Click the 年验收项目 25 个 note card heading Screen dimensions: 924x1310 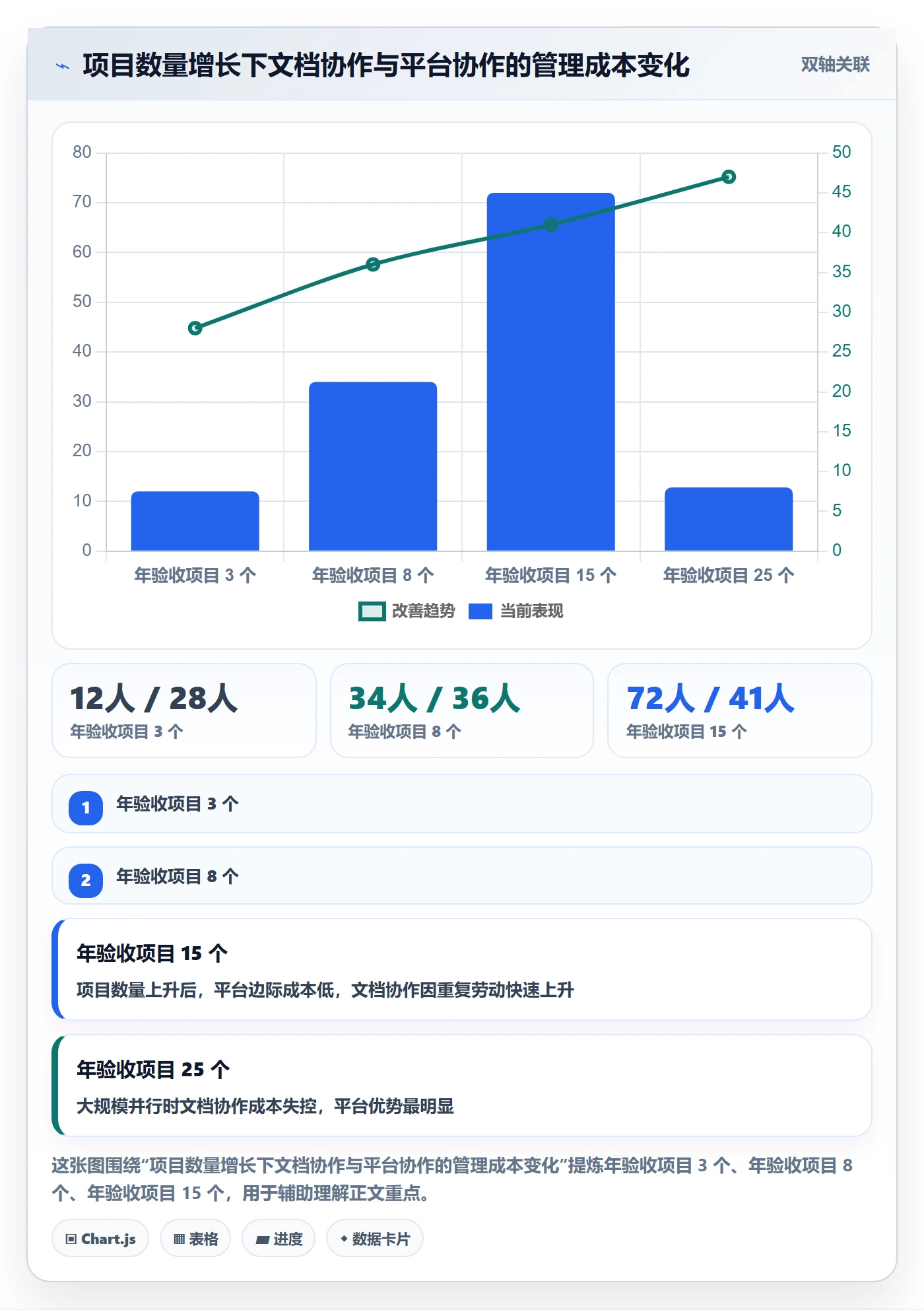click(153, 1069)
